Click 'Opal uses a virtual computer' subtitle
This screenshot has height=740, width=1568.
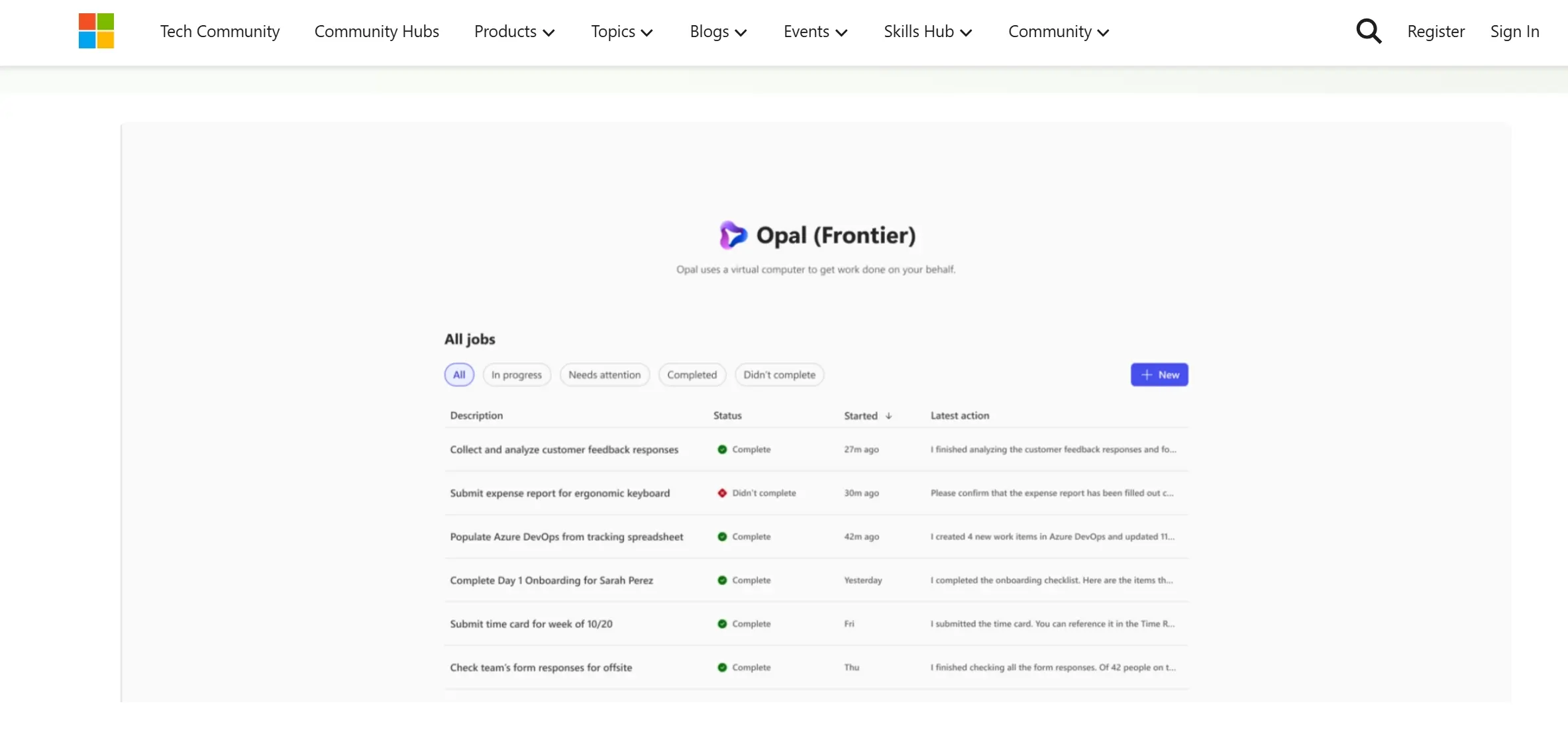815,270
